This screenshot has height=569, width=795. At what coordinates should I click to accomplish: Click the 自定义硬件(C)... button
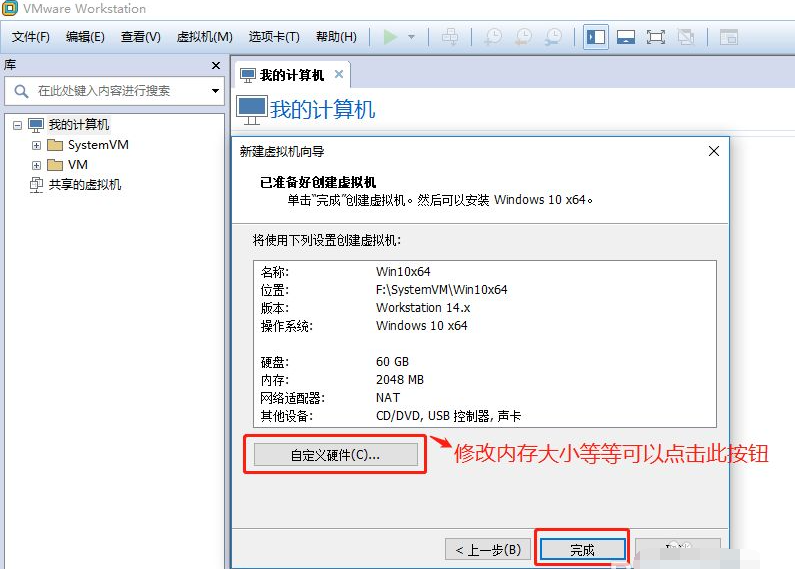(x=335, y=455)
